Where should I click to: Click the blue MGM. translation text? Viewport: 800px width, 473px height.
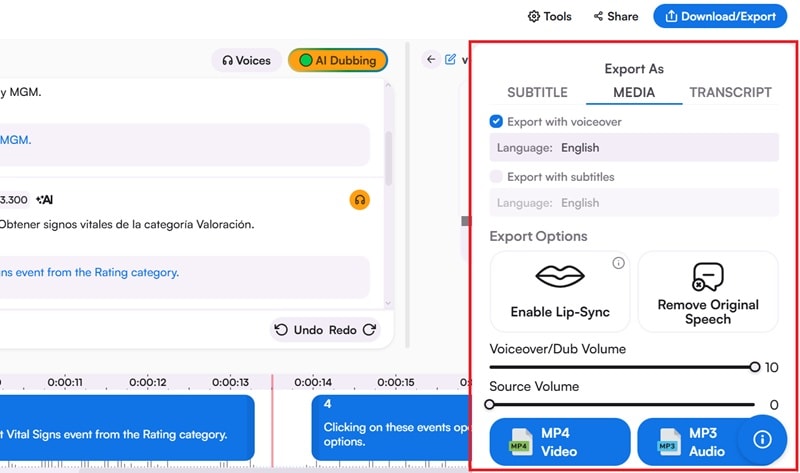click(15, 140)
